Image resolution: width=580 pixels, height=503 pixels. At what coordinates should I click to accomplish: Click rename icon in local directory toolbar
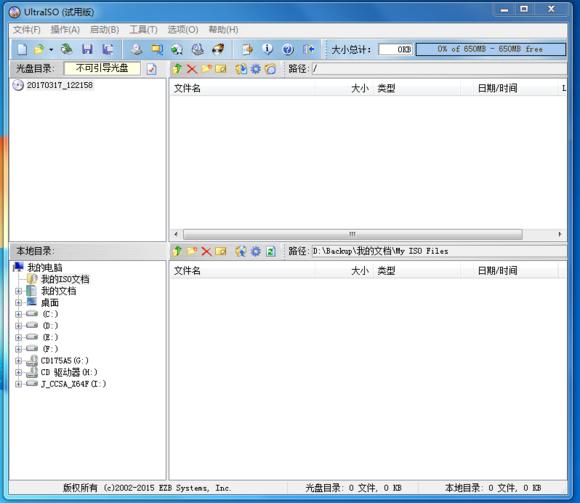(221, 252)
